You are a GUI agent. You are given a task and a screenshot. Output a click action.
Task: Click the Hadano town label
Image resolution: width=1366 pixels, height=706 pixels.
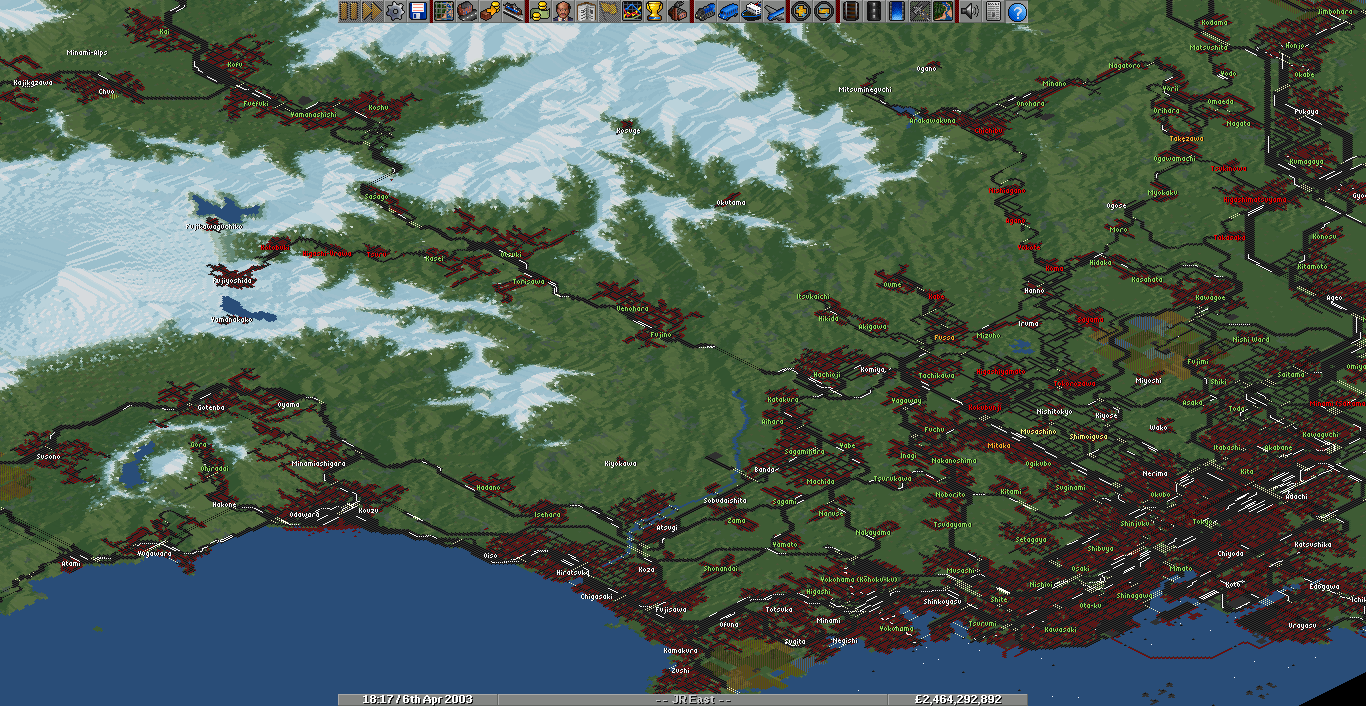tap(488, 488)
